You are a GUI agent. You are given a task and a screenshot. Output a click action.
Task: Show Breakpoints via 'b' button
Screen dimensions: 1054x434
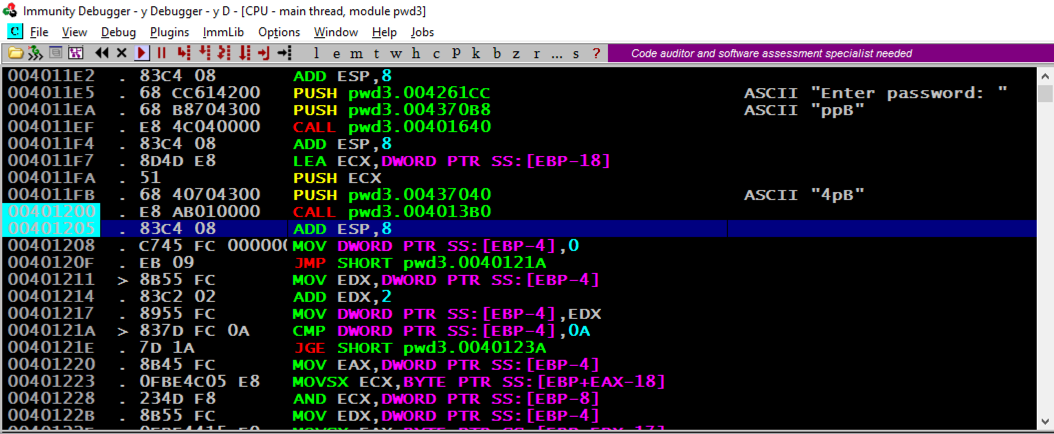[x=496, y=54]
